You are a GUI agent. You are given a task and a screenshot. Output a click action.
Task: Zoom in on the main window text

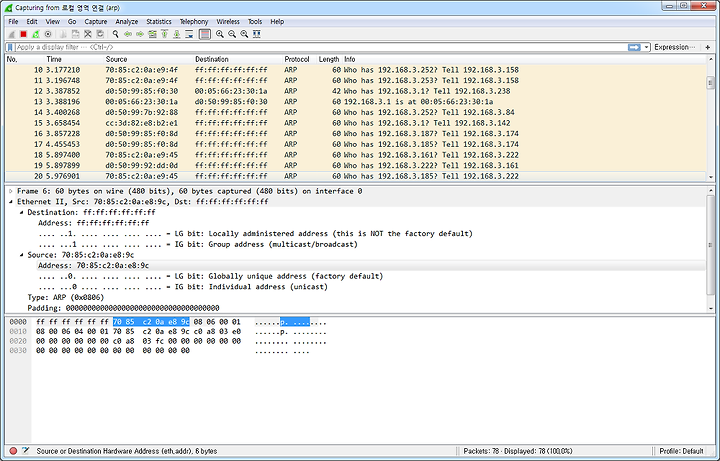220,34
